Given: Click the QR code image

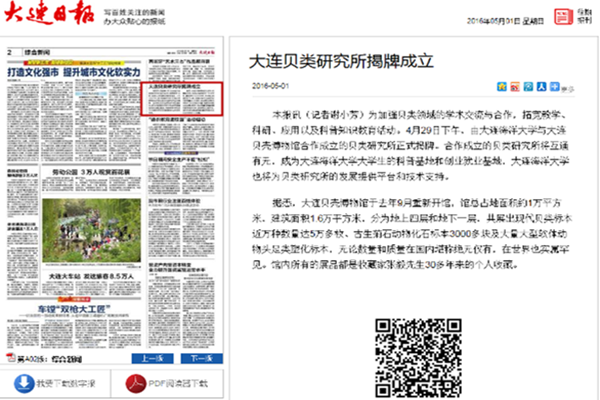Looking at the screenshot, I should [418, 358].
